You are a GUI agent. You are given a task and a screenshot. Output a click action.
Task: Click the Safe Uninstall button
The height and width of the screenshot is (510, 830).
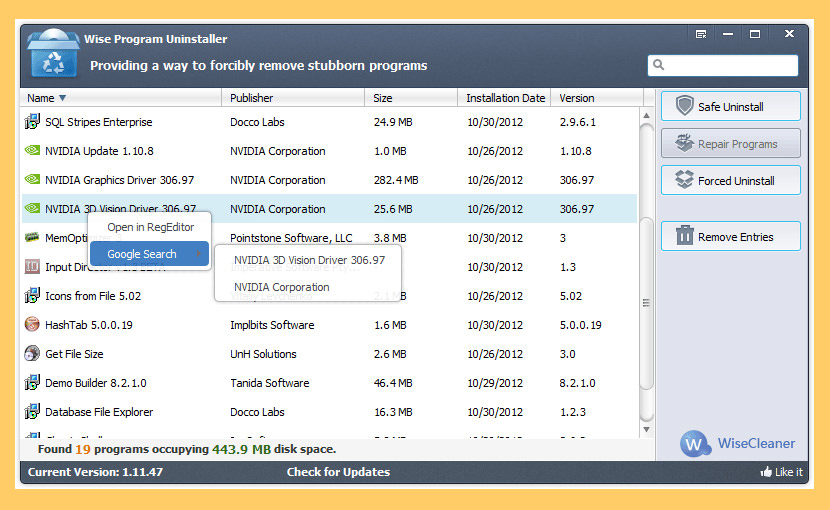click(730, 106)
